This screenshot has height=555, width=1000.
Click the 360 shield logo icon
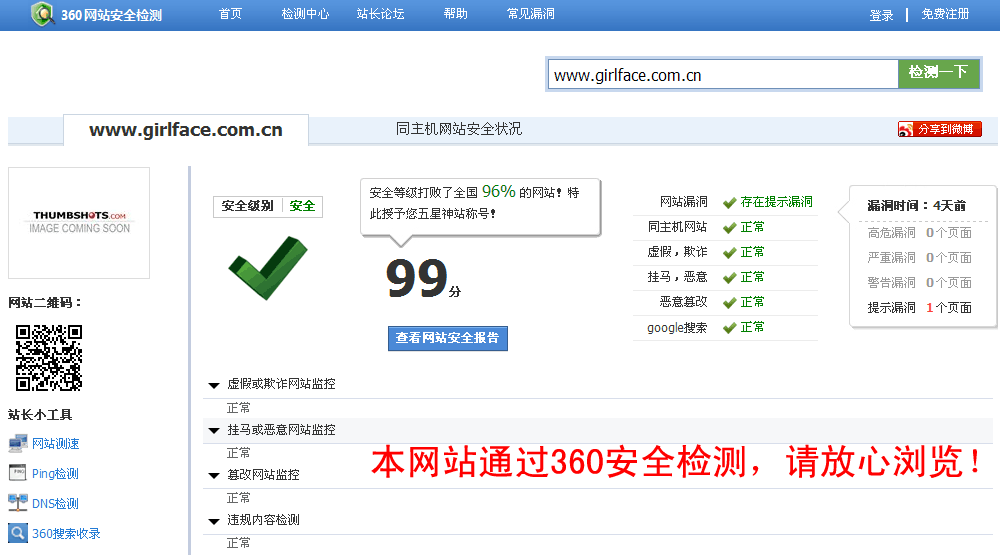[x=43, y=15]
